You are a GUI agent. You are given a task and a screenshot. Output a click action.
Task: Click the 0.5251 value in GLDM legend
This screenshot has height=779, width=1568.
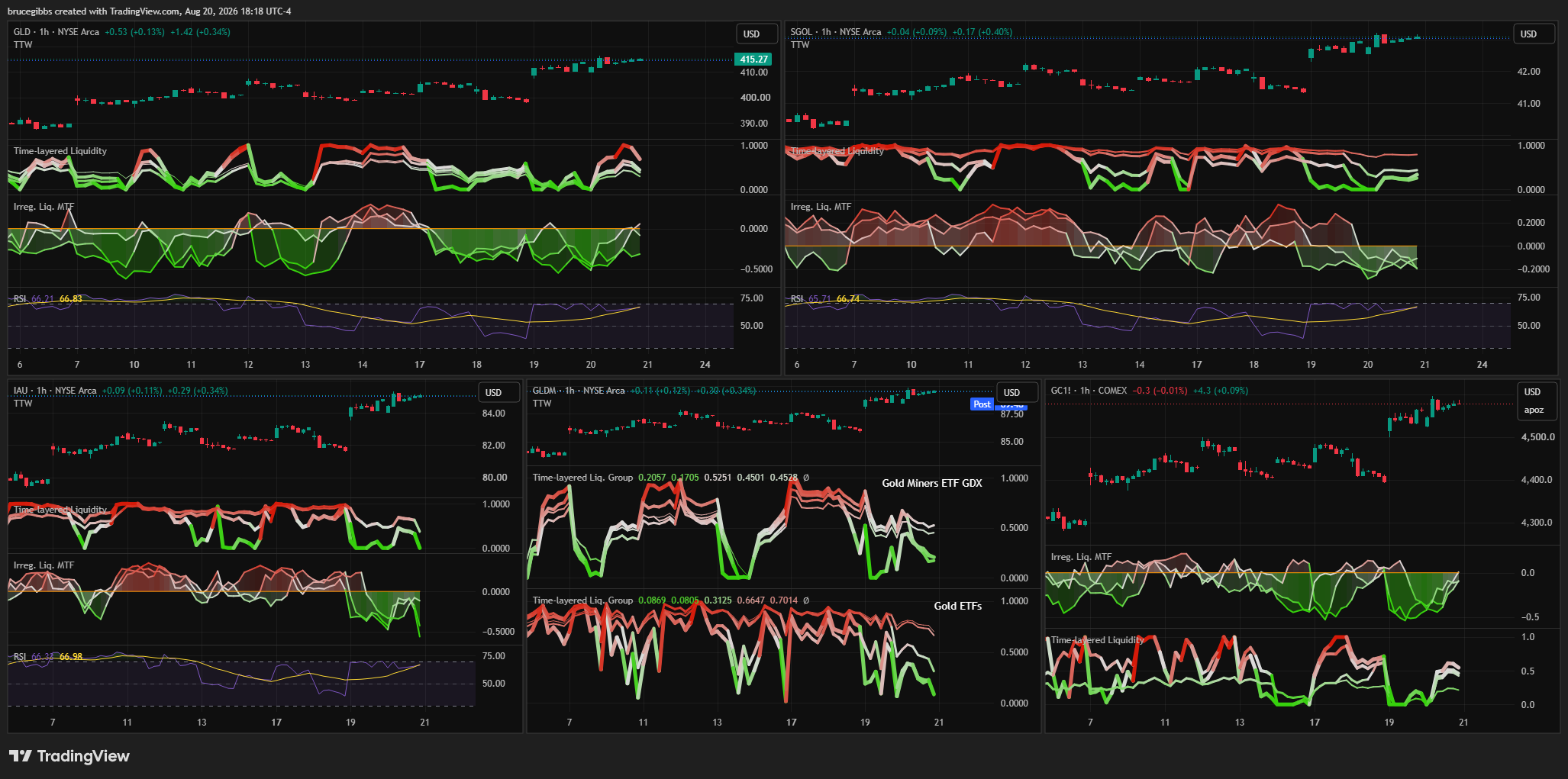coord(718,478)
